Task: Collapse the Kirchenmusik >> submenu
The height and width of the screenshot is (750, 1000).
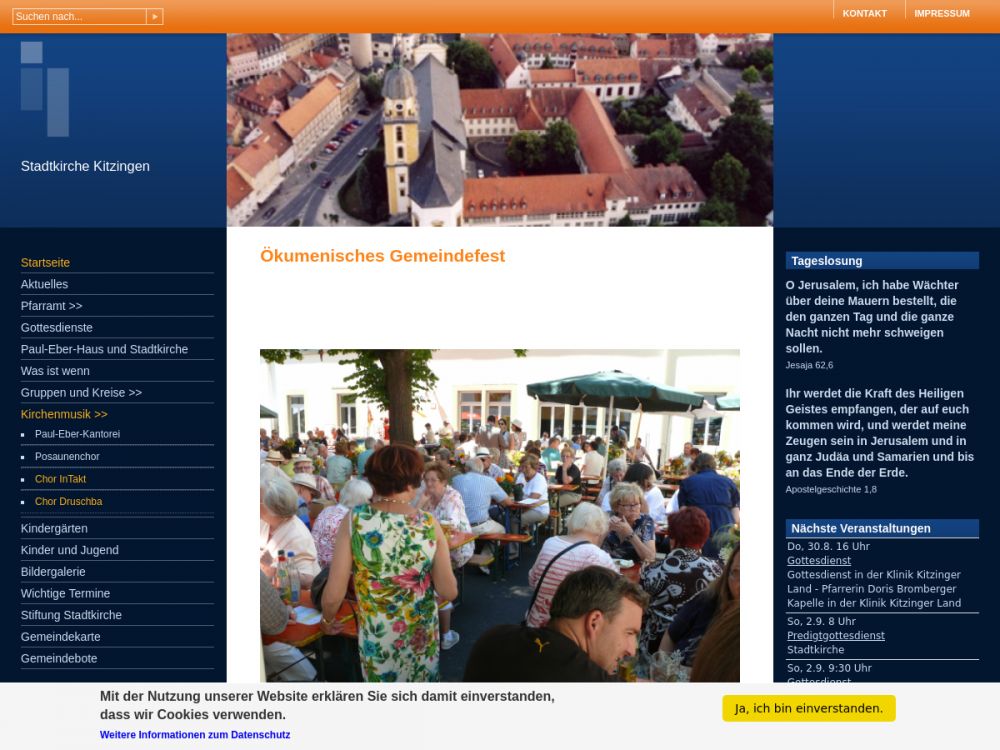Action: pos(64,414)
